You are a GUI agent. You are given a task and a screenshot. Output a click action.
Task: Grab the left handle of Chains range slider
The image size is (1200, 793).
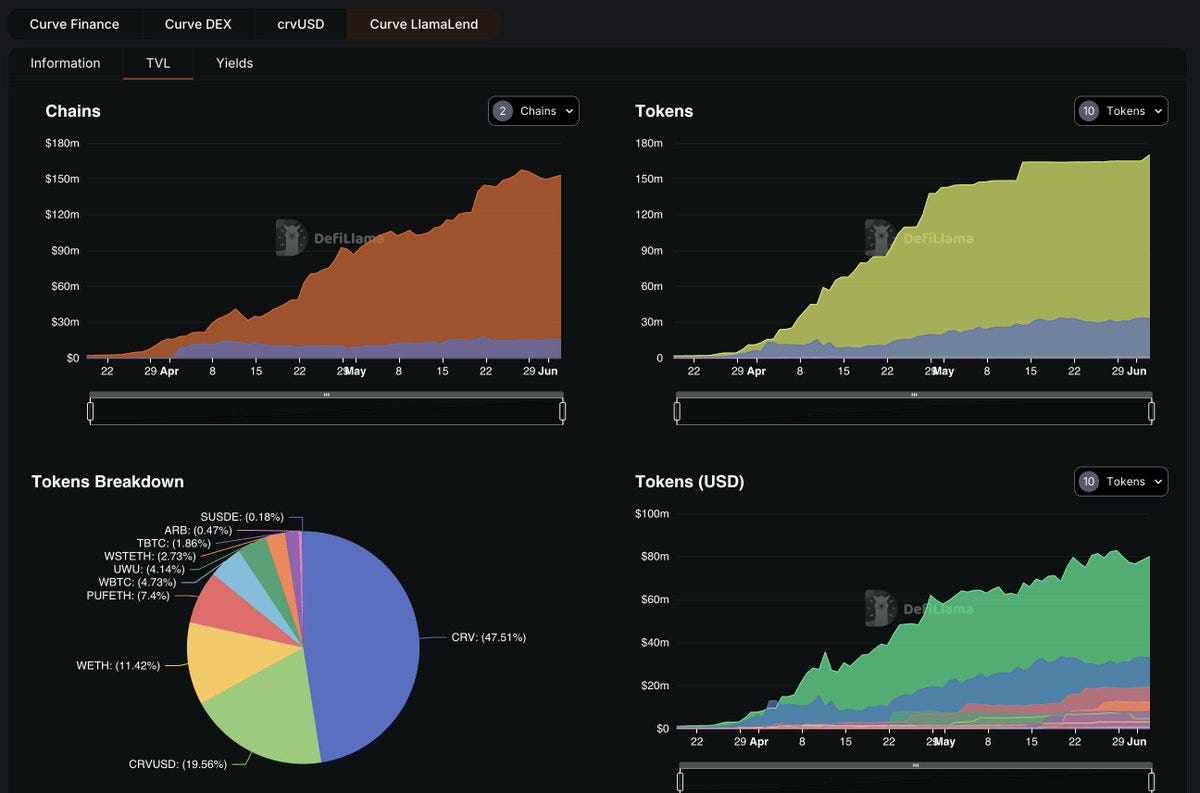90,411
